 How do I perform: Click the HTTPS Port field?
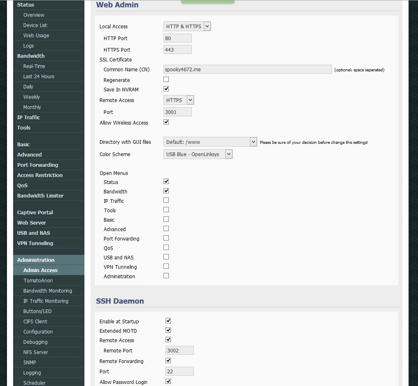pyautogui.click(x=177, y=50)
